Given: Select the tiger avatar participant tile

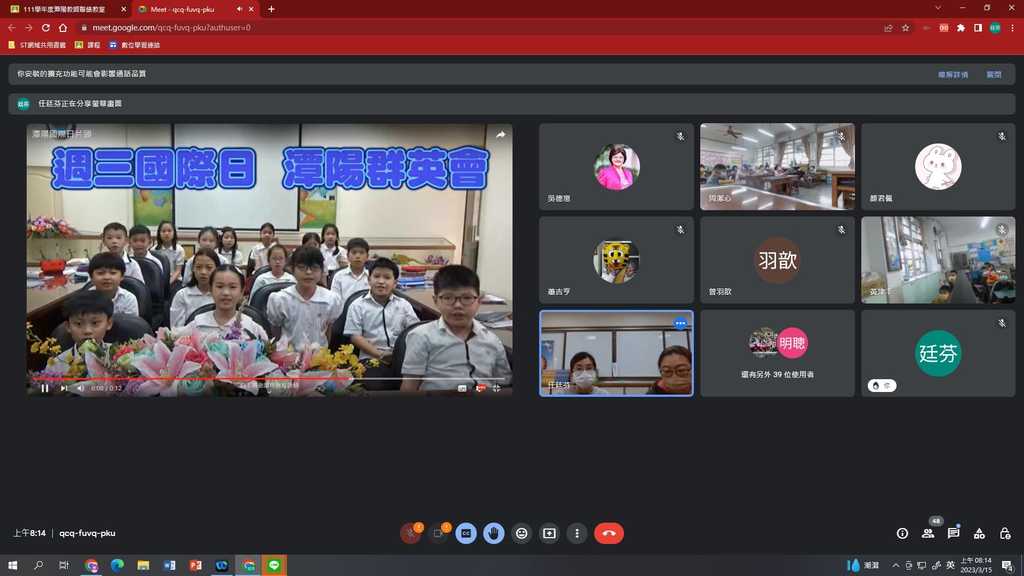Looking at the screenshot, I should click(x=616, y=260).
